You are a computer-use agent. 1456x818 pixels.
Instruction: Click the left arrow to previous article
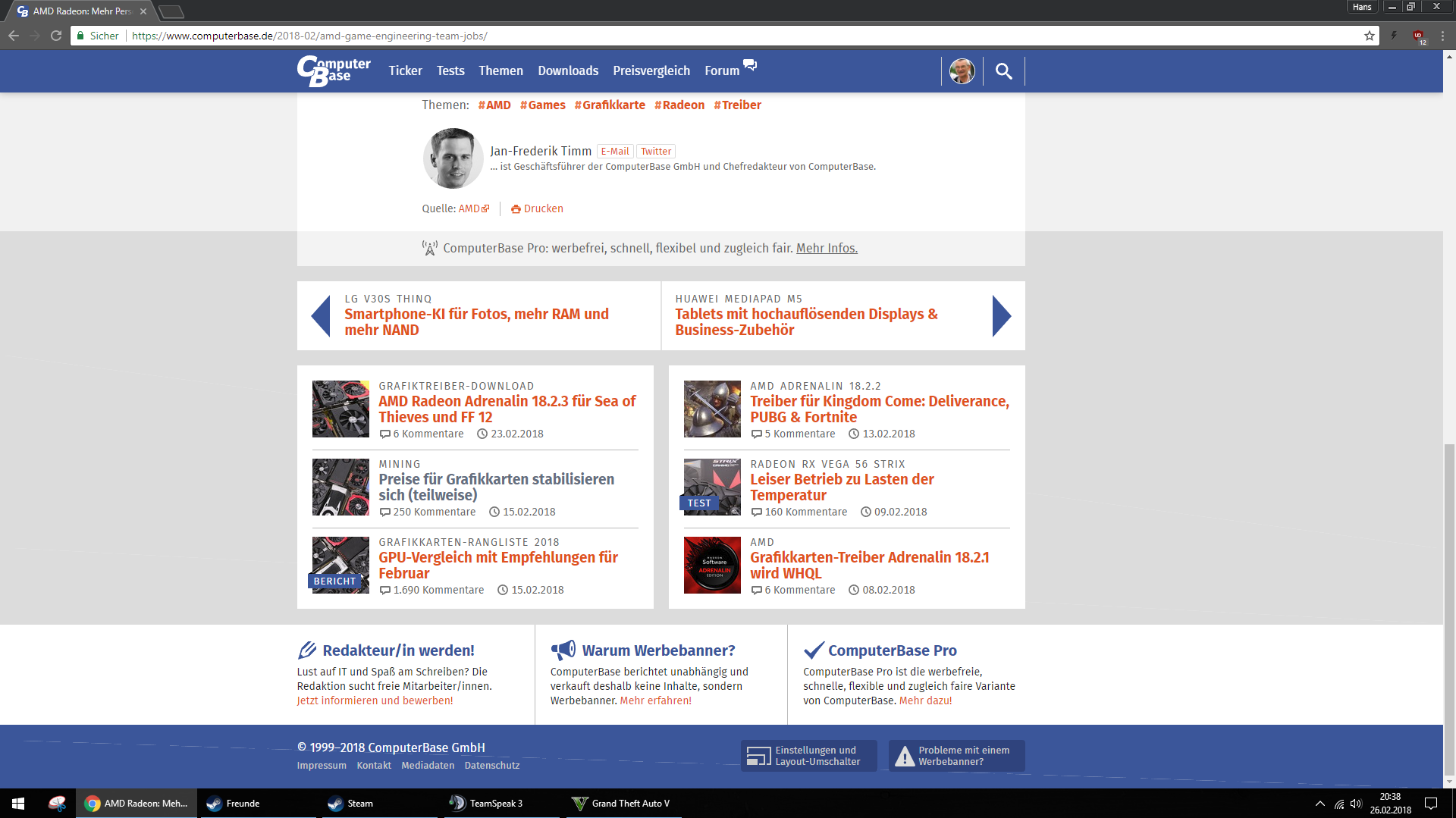click(321, 316)
